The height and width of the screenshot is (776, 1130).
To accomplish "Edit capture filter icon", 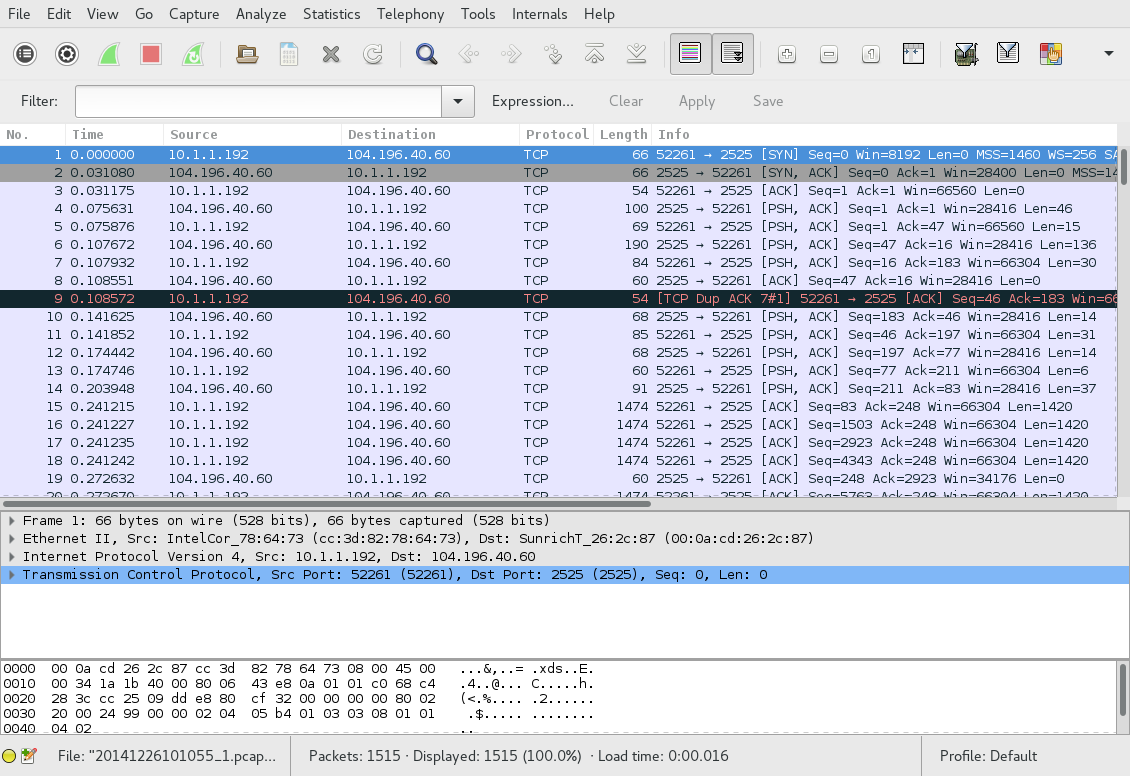I will tap(966, 54).
